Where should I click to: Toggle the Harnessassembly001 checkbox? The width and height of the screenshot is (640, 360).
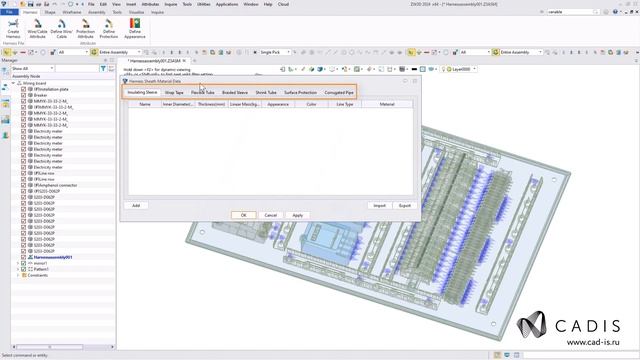point(23,257)
